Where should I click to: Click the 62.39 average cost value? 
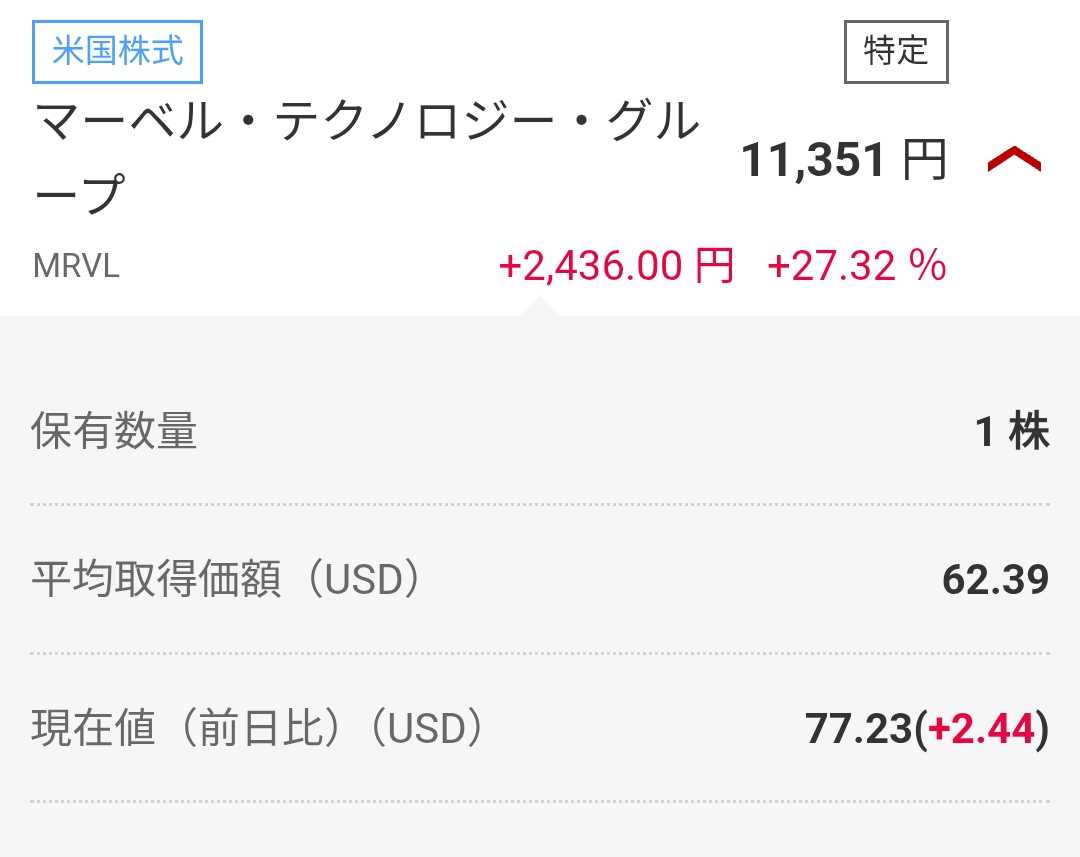[x=995, y=580]
